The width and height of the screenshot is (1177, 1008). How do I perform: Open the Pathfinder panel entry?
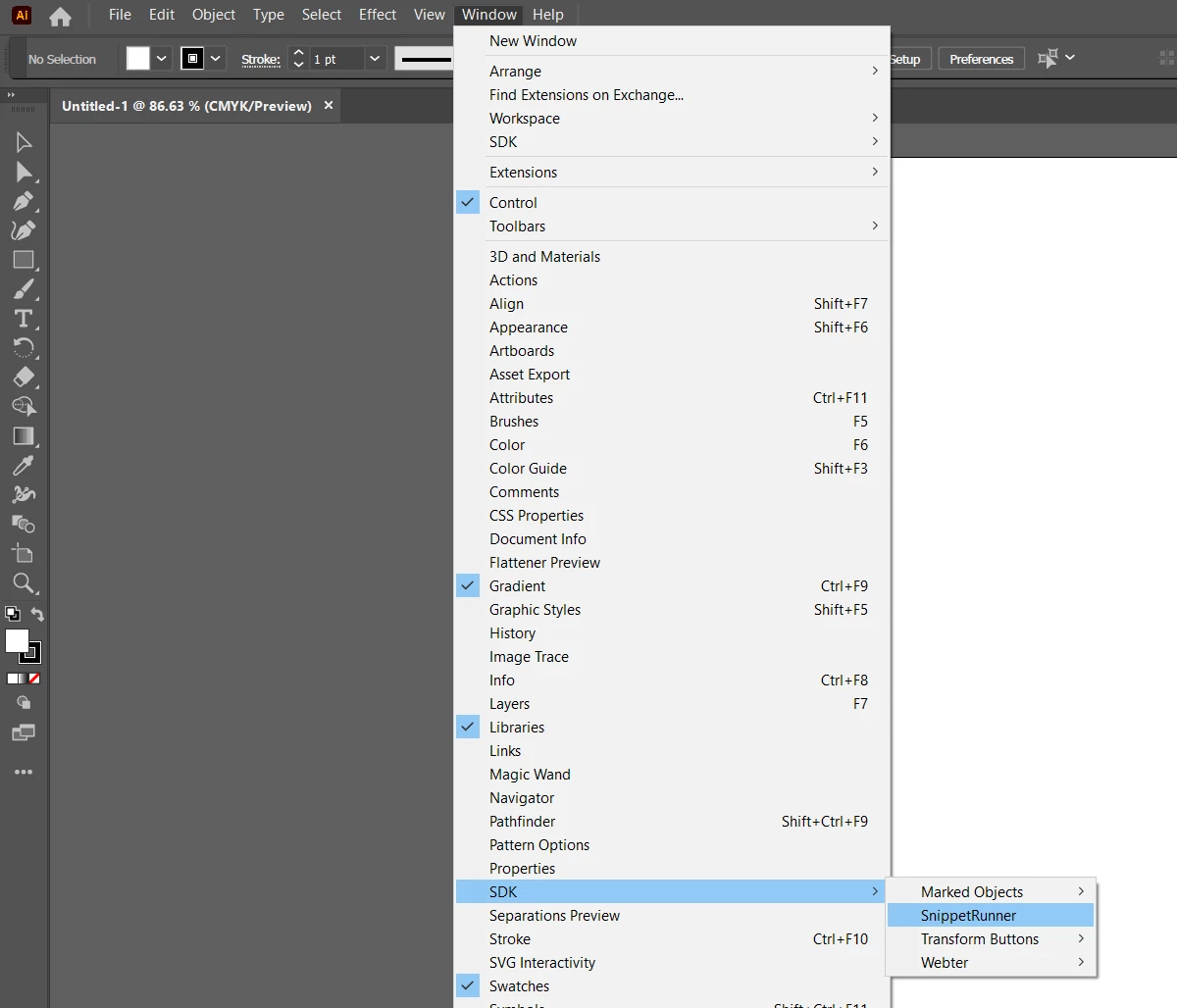pos(673,822)
